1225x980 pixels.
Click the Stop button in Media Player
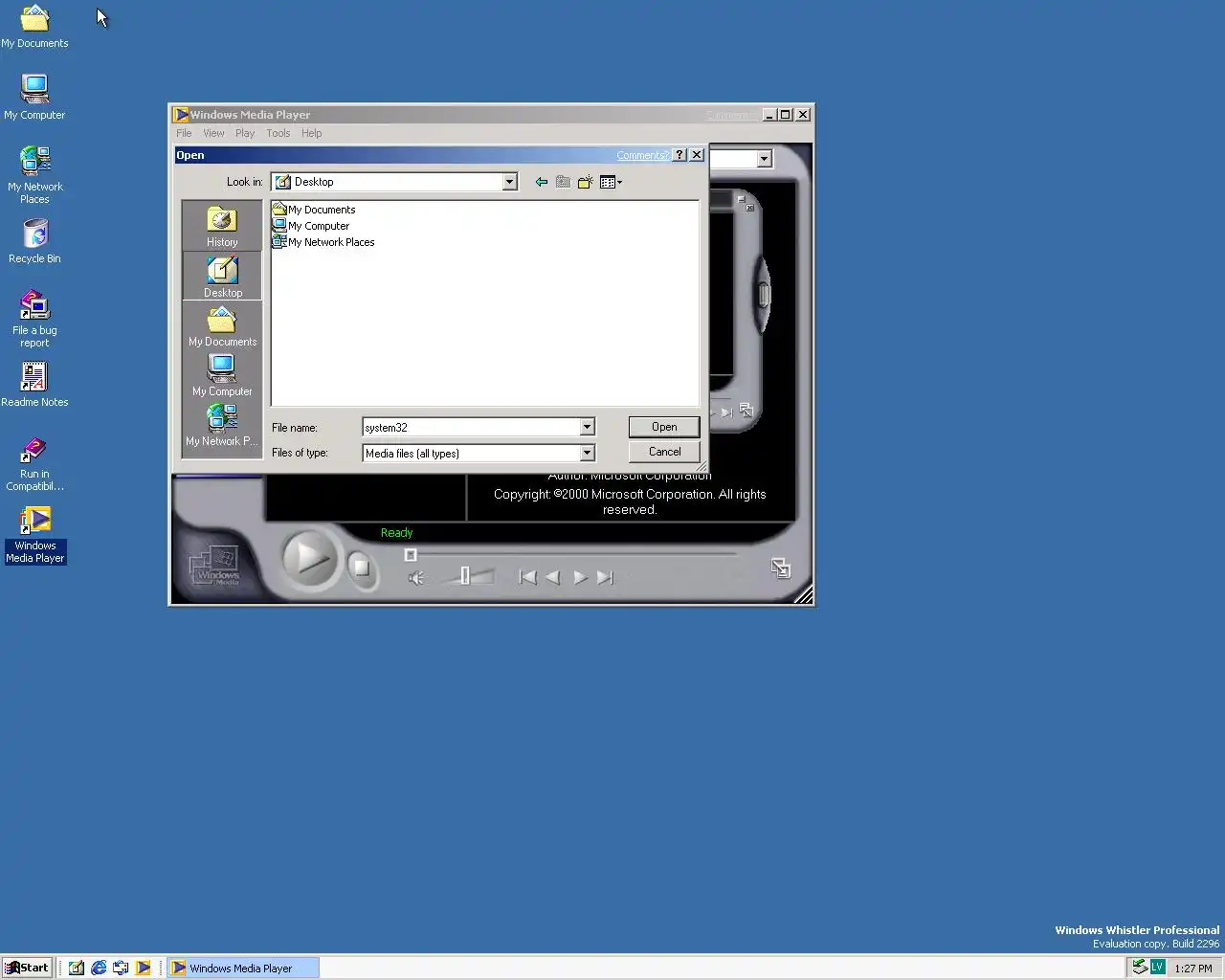tap(361, 568)
